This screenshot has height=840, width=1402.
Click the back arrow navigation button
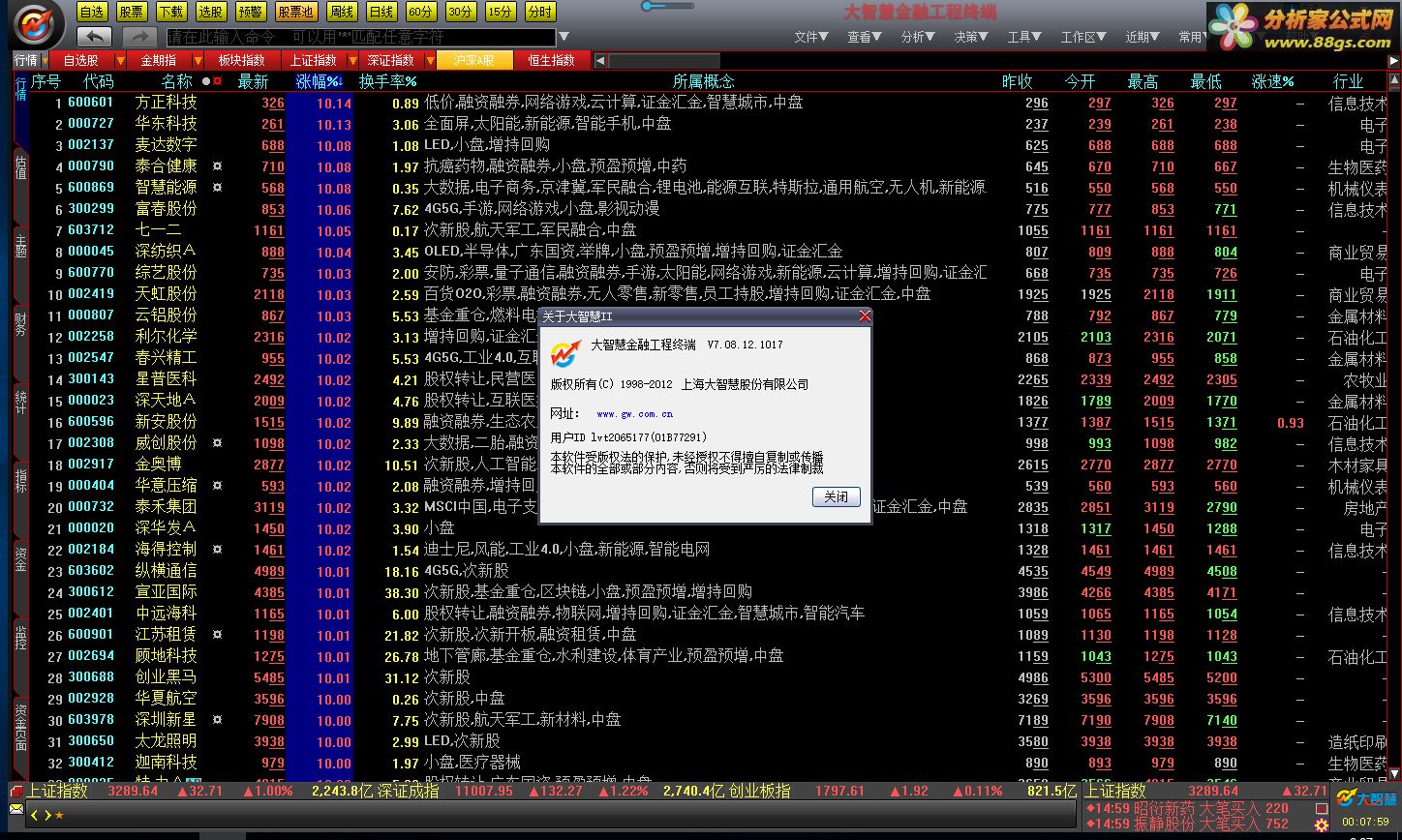coord(94,37)
